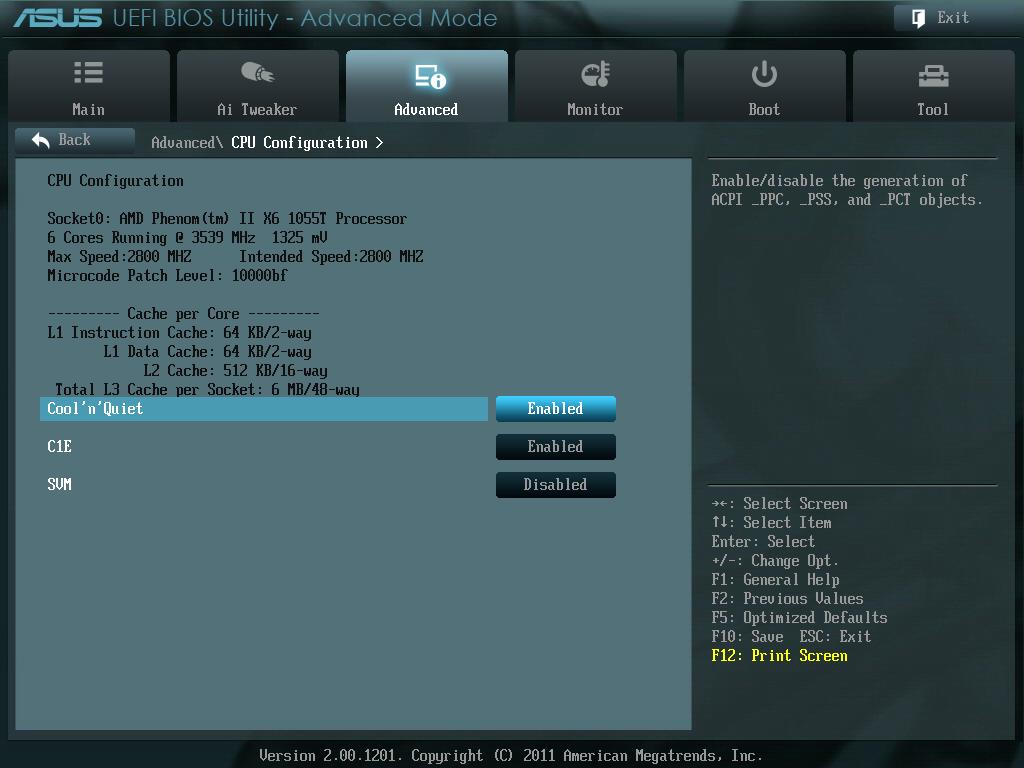Select the Cool'n'Quiet setting row

264,409
